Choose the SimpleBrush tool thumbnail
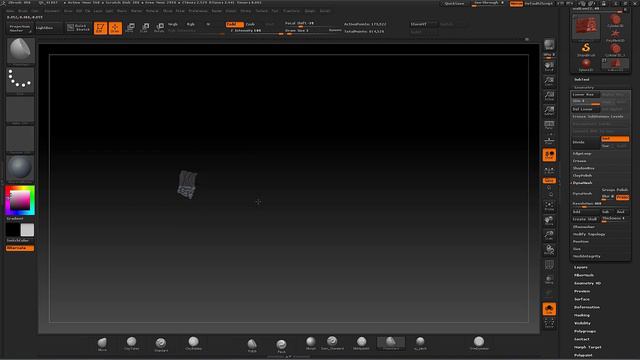Viewport: 640px width, 360px height. click(586, 50)
